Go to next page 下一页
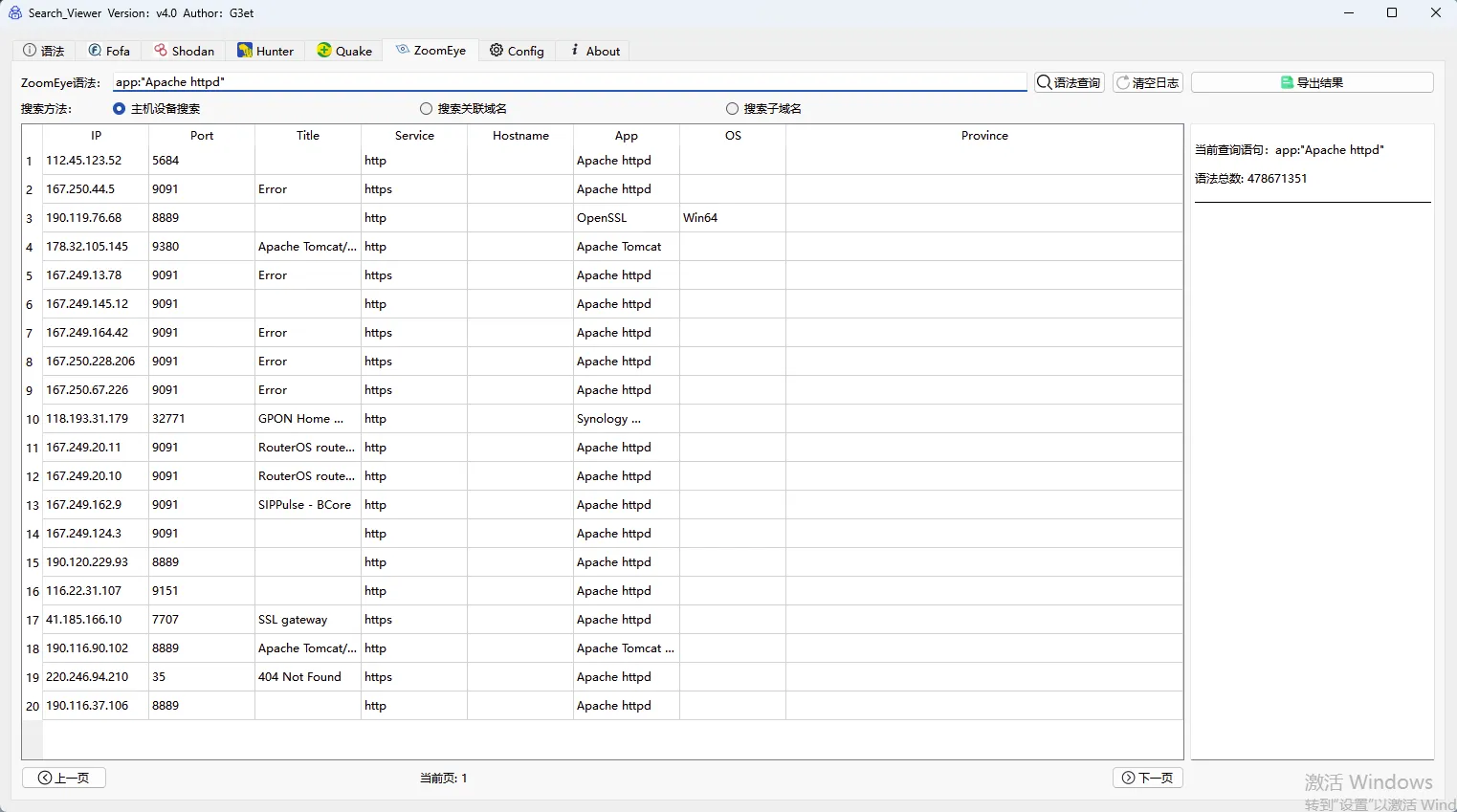 1148,778
